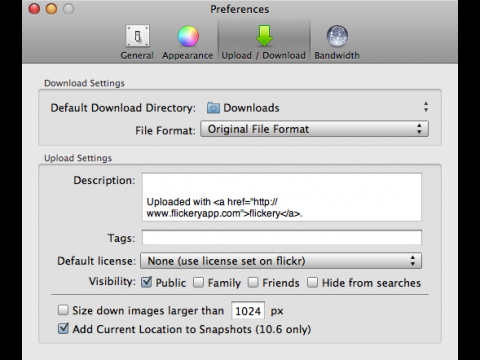Click the Upload Settings section title
The image size is (480, 360).
click(x=78, y=158)
